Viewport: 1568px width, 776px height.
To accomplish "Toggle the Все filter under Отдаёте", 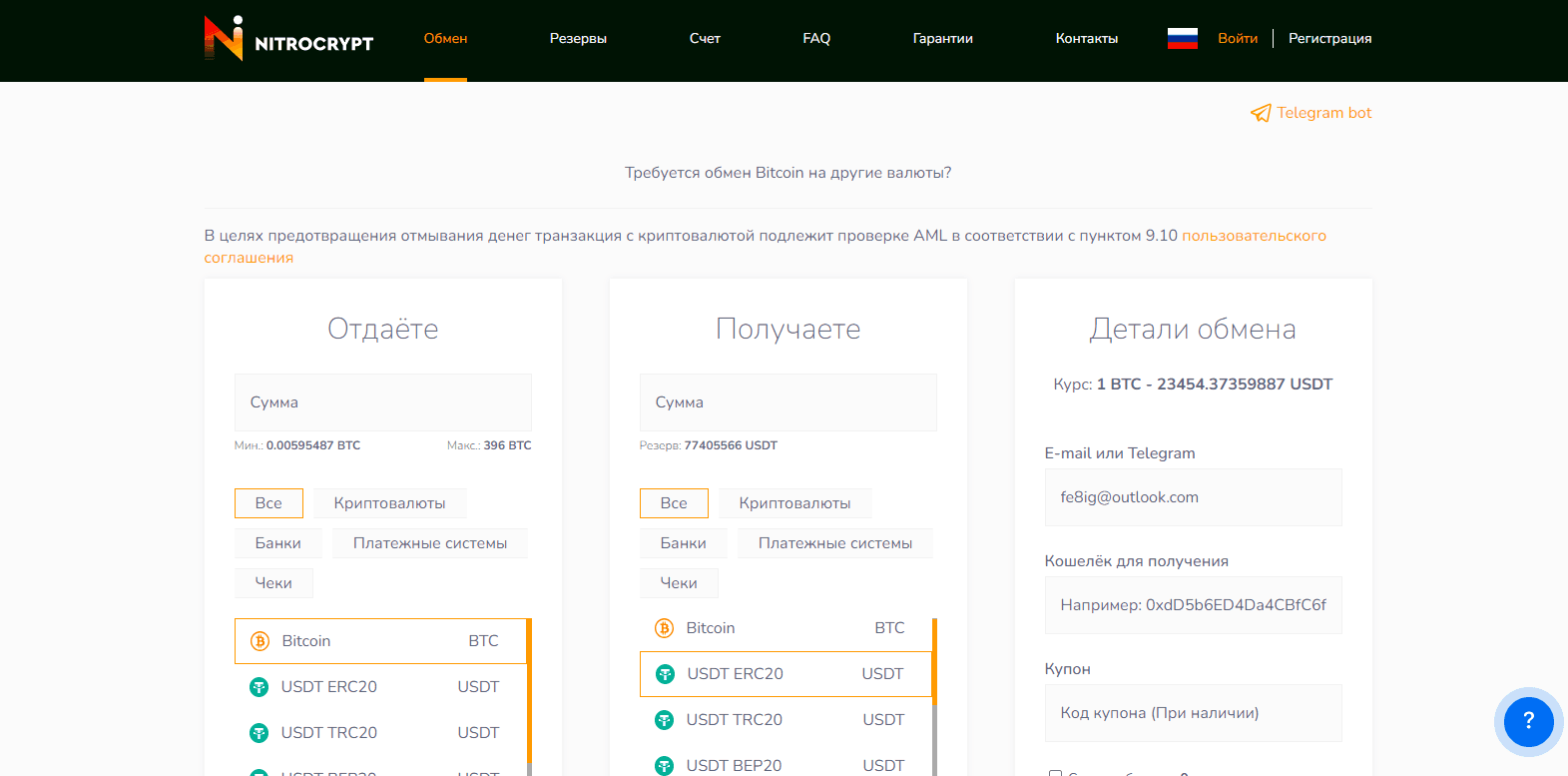I will (x=268, y=503).
